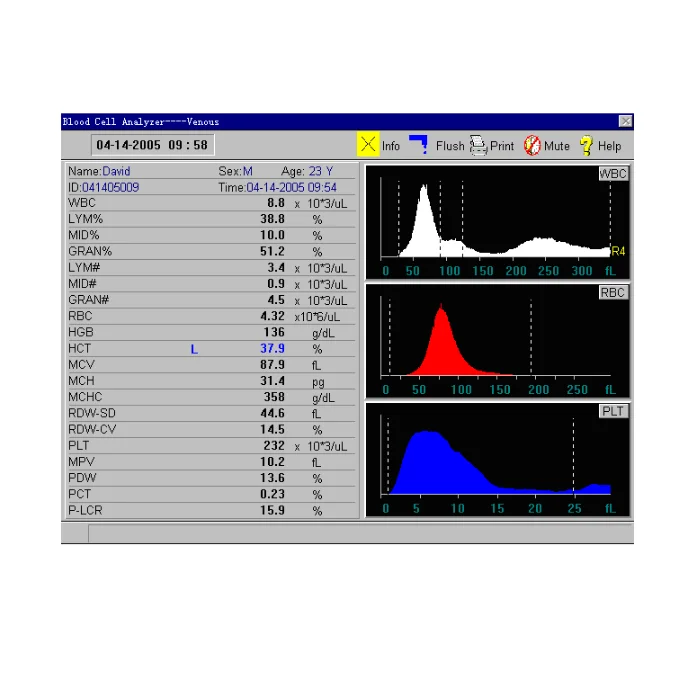This screenshot has height=696, width=696.
Task: Click the WBC value 8.8
Action: [276, 203]
